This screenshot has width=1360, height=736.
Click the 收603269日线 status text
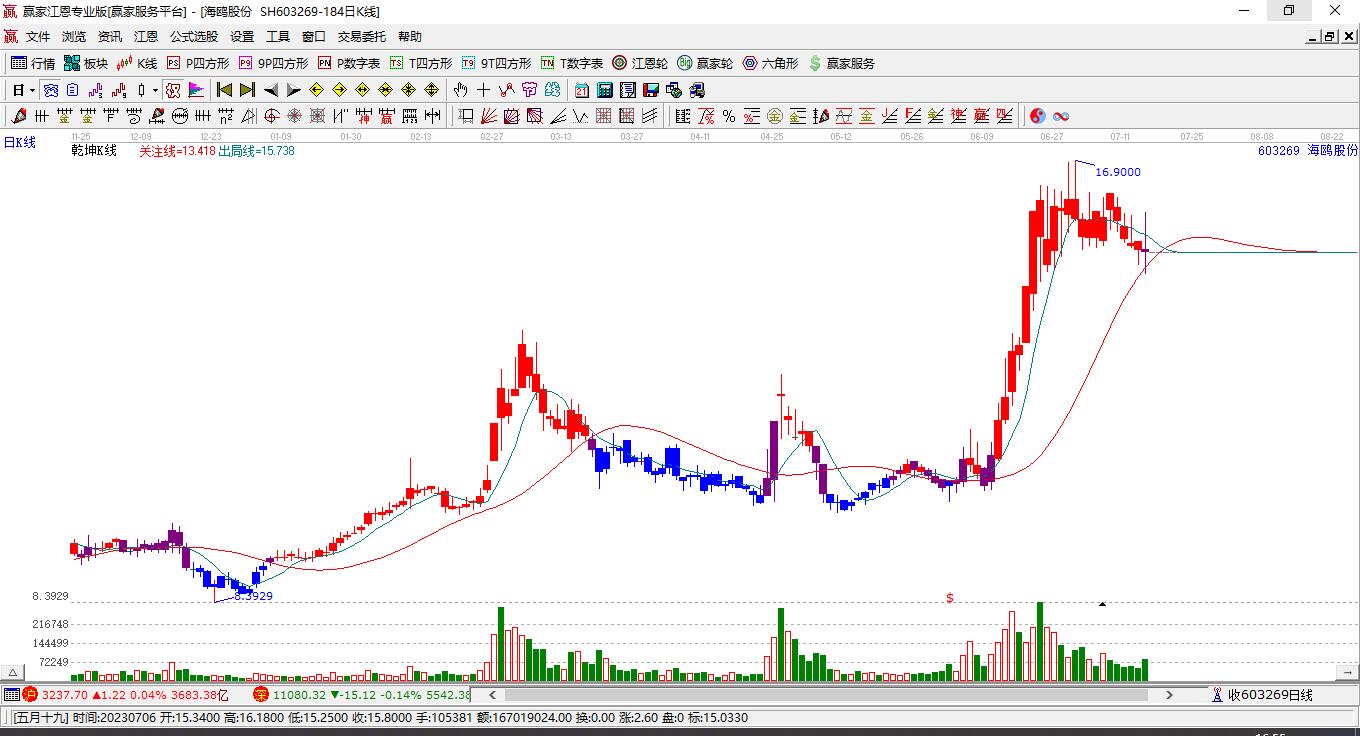click(1270, 694)
